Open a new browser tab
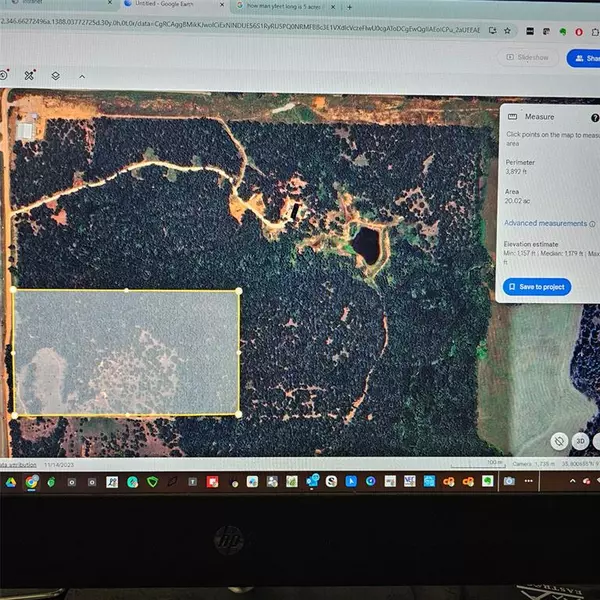Image resolution: width=600 pixels, height=600 pixels. [x=349, y=6]
